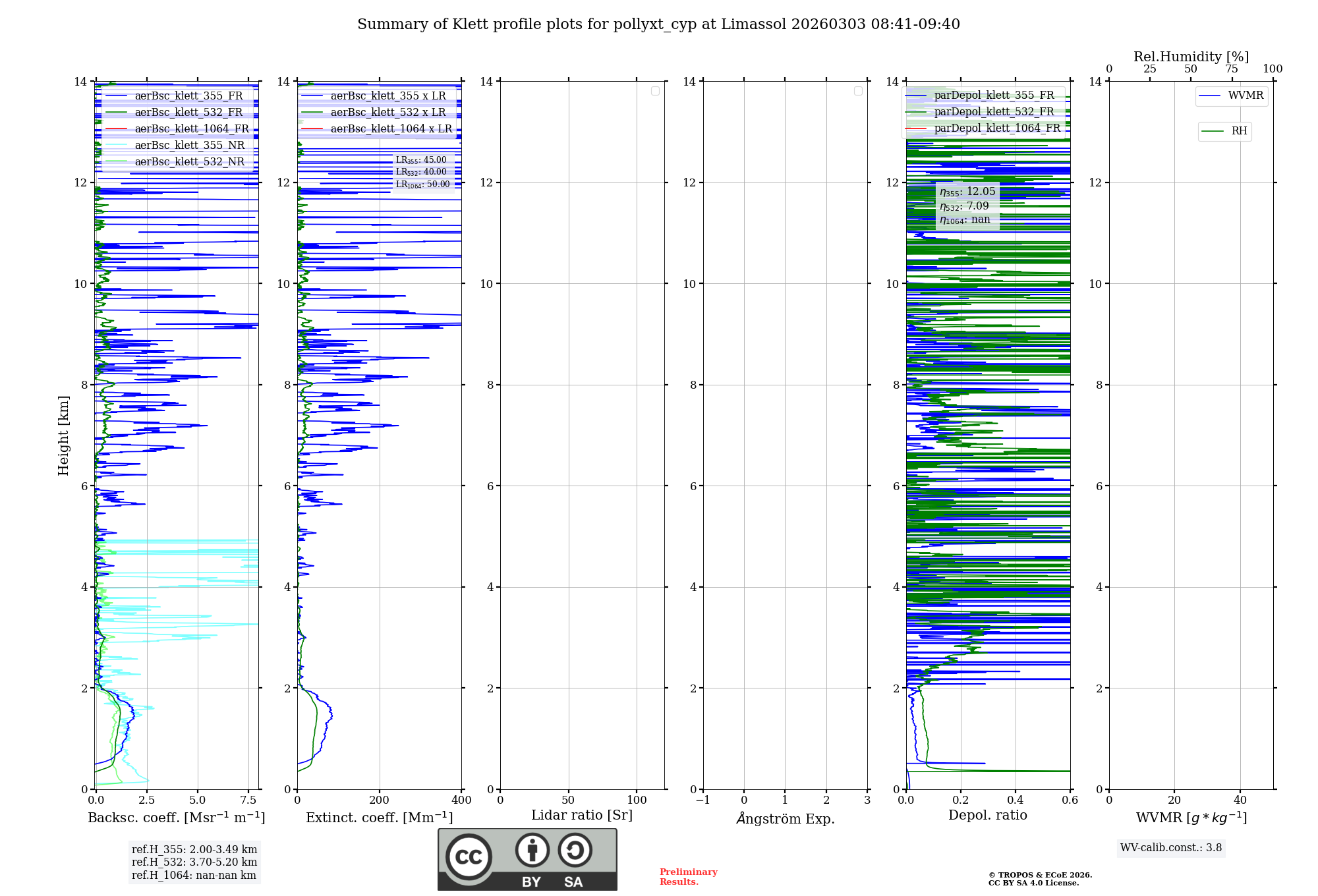Screen dimensions: 1318x896
Task: Click empty legend box in Ångström Exp. plot
Action: (x=858, y=91)
